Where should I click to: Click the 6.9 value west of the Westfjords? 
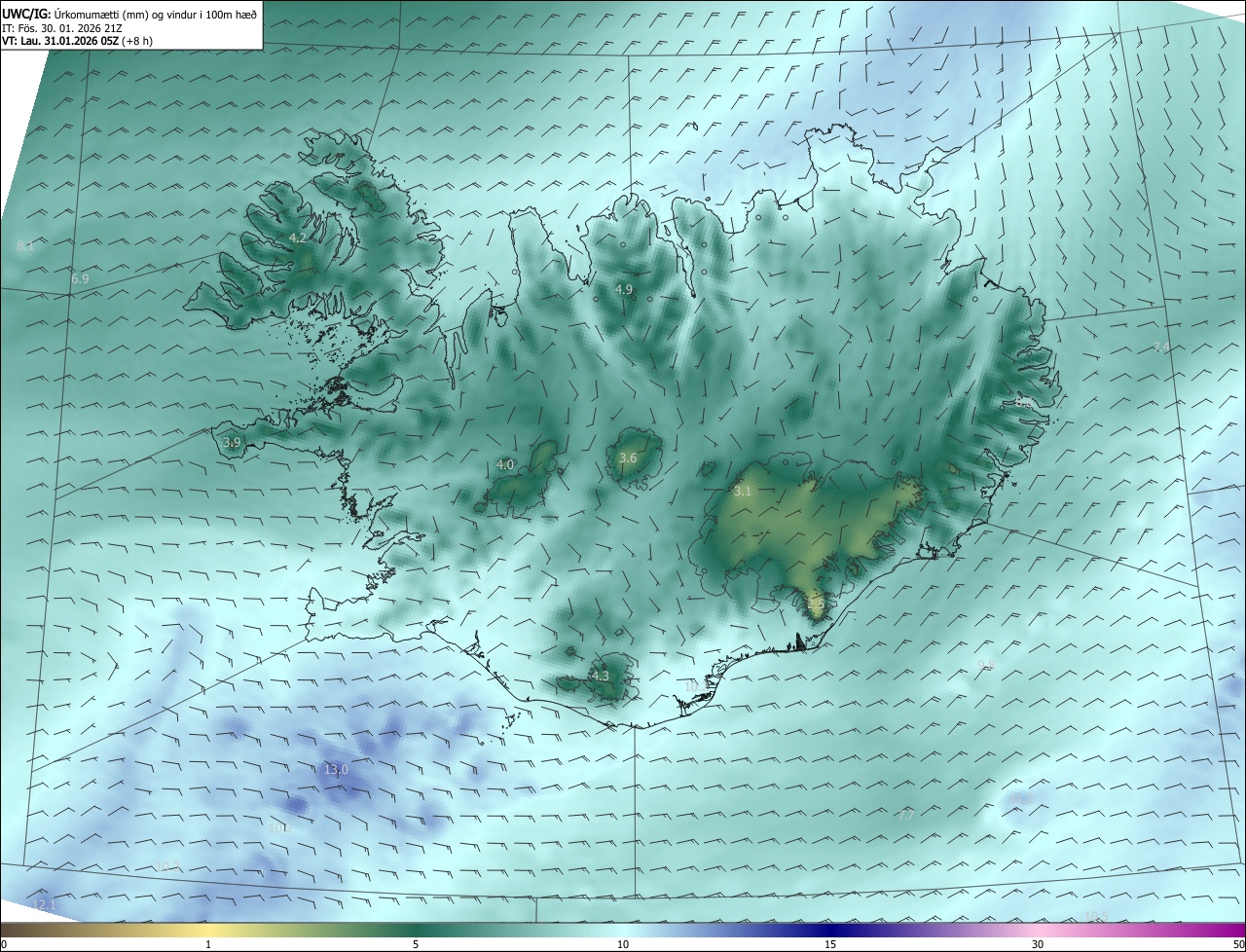(80, 279)
